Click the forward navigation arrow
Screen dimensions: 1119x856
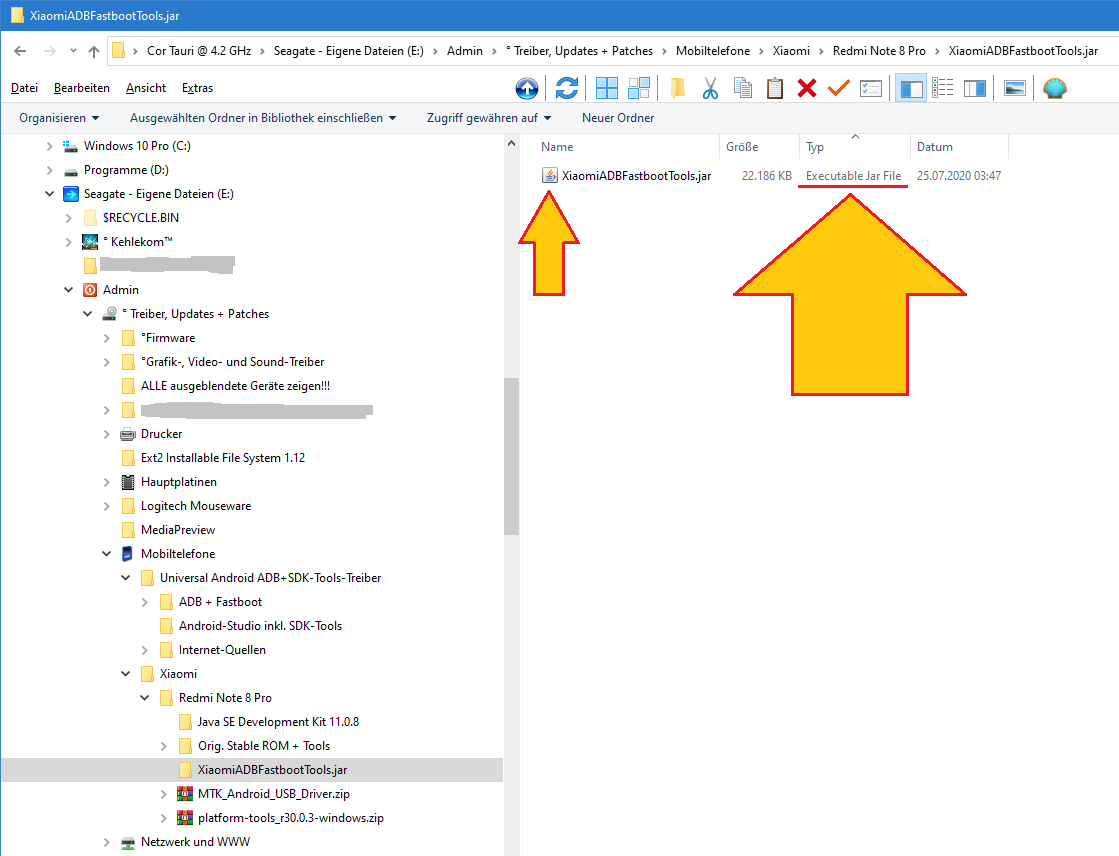pos(49,51)
